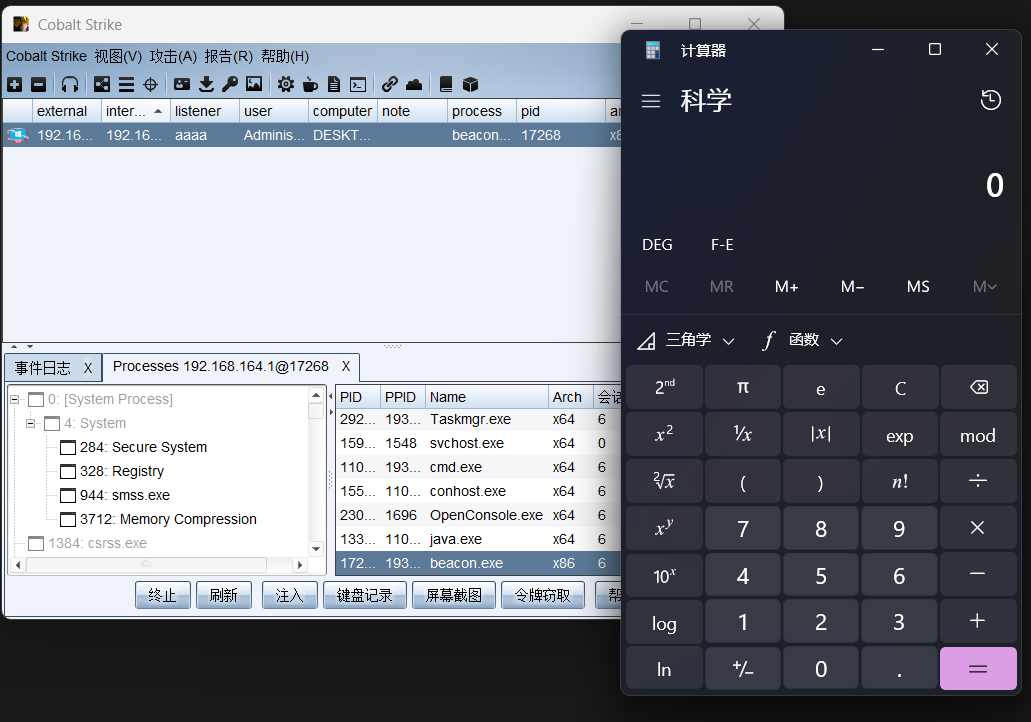Click the 注入 inject button

point(289,595)
